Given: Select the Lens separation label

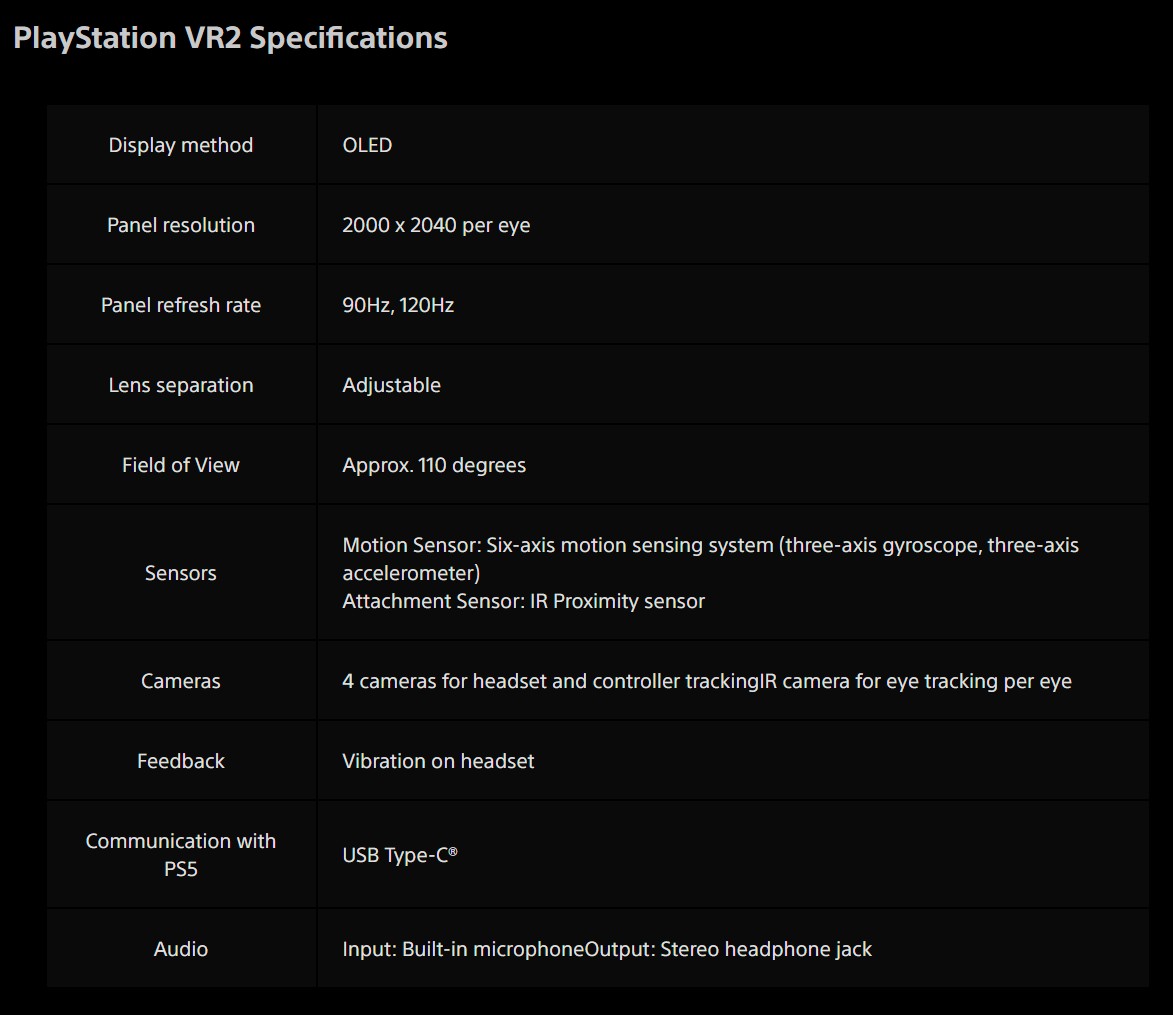Looking at the screenshot, I should coord(181,385).
